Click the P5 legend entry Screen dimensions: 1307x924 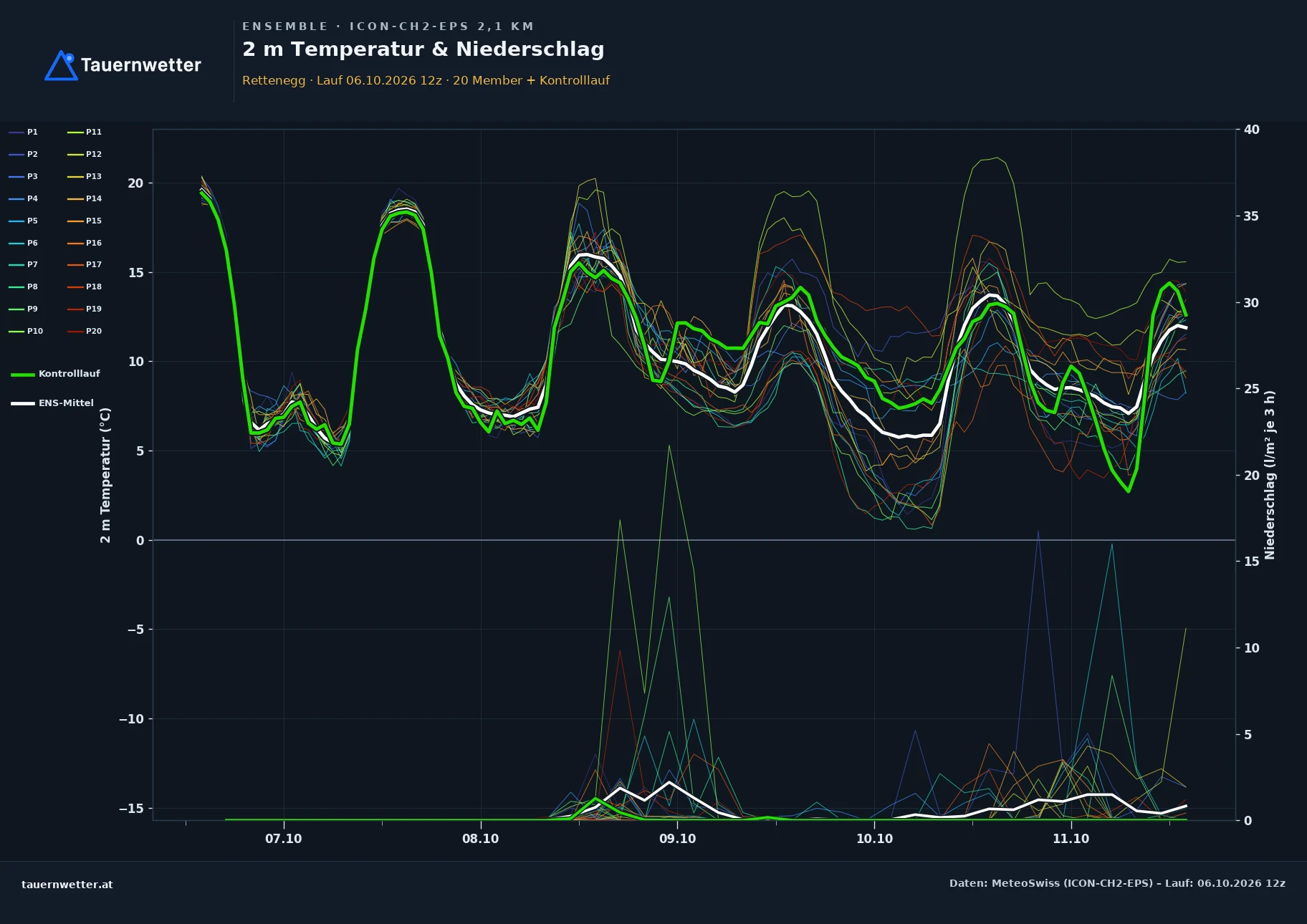(23, 221)
